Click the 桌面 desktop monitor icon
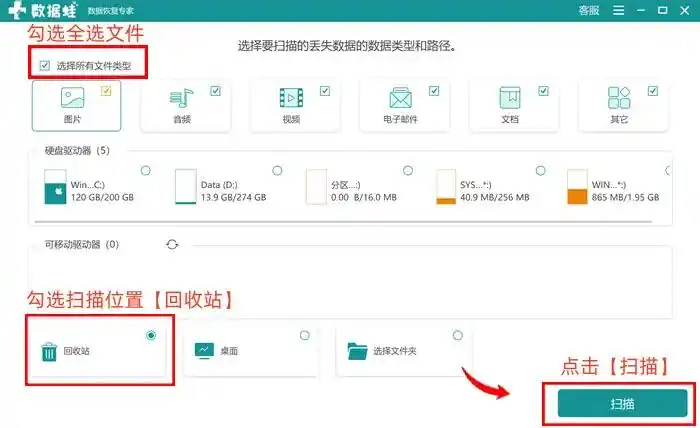The image size is (700, 428). coord(204,351)
